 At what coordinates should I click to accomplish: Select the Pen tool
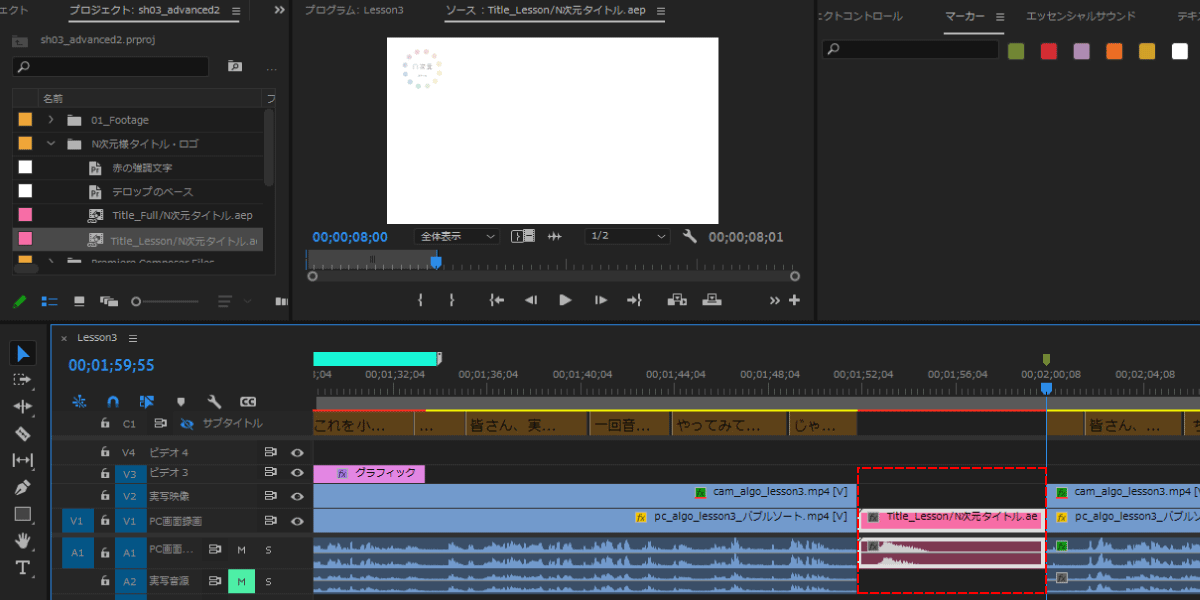[x=23, y=488]
